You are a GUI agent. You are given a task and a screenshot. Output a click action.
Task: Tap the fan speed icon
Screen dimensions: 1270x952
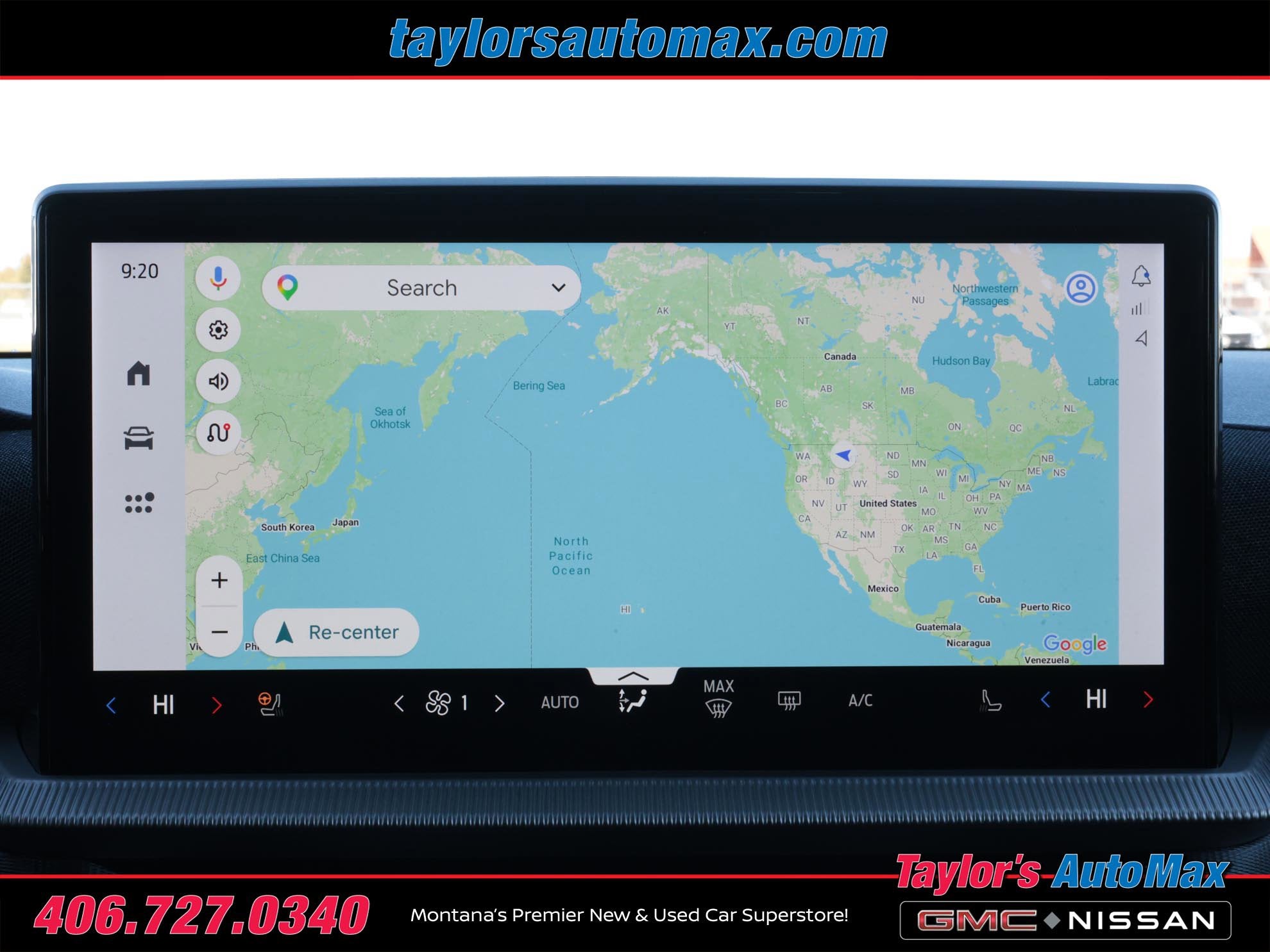coord(438,703)
